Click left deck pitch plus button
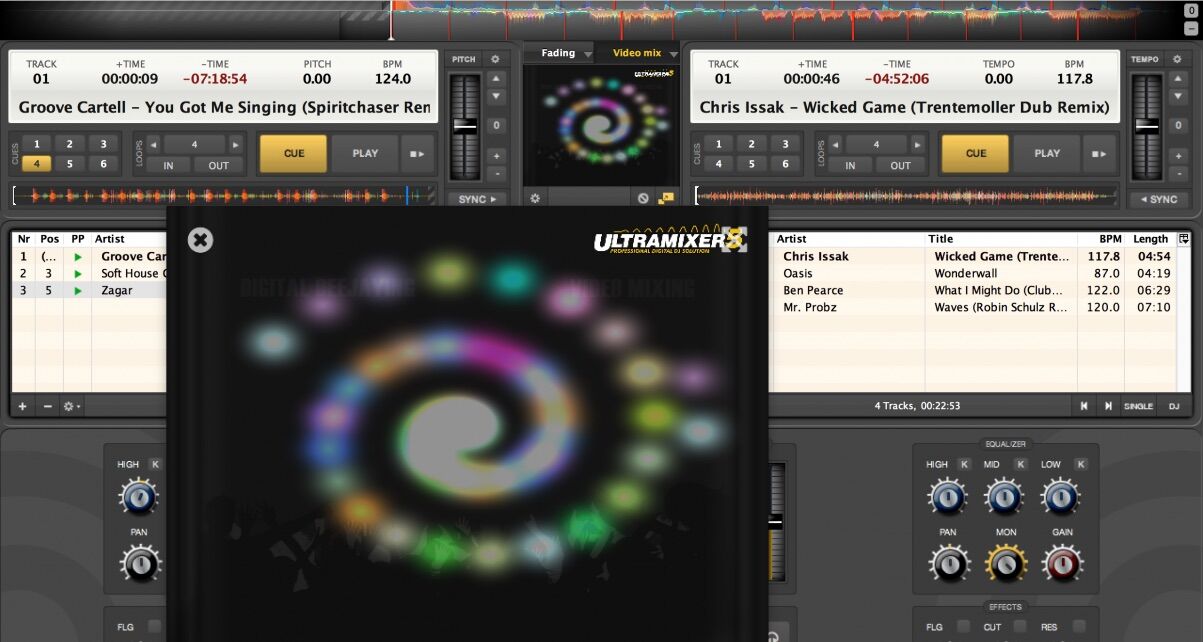1203x642 pixels. pyautogui.click(x=496, y=156)
